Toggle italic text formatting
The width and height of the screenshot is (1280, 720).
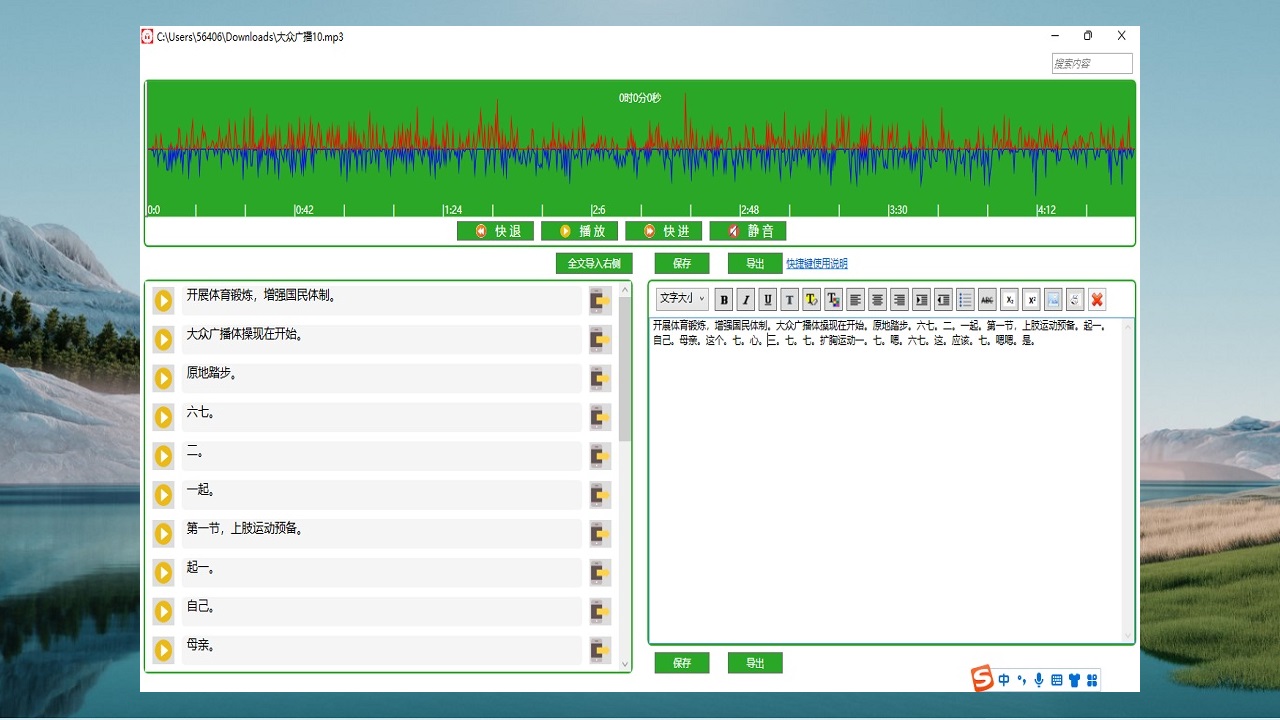[746, 299]
